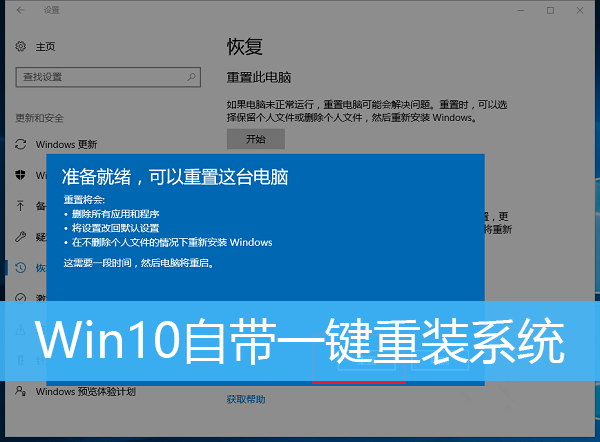Open the Windows 更新 settings page
The height and width of the screenshot is (442, 600).
67,143
